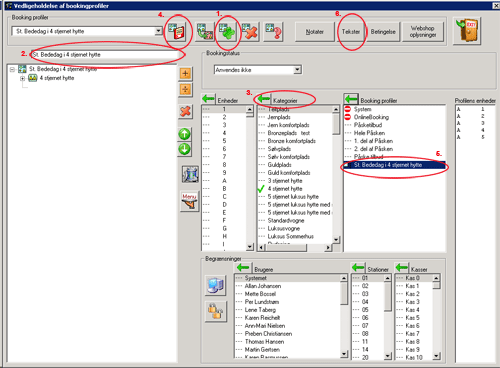Image resolution: width=500 pixels, height=368 pixels.
Task: Click the exit door icon
Action: (x=467, y=30)
